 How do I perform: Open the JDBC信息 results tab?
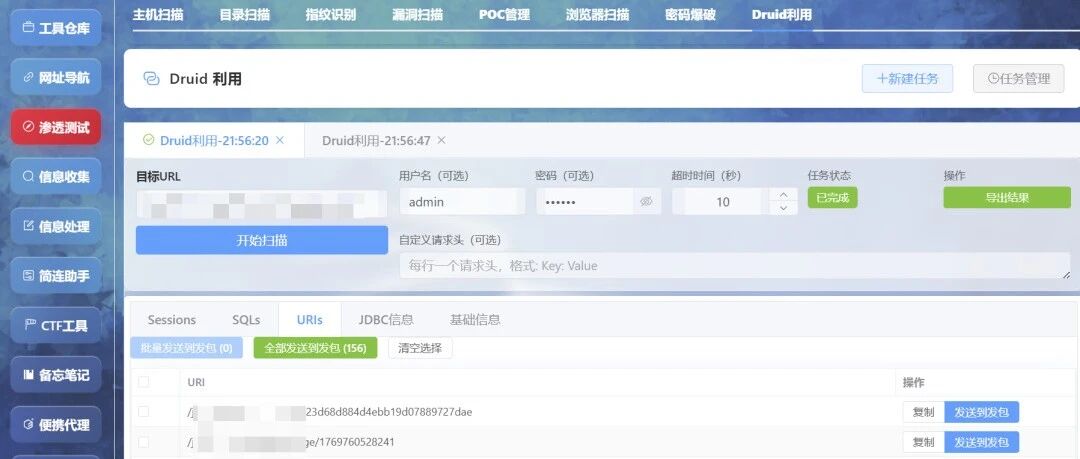(x=386, y=320)
